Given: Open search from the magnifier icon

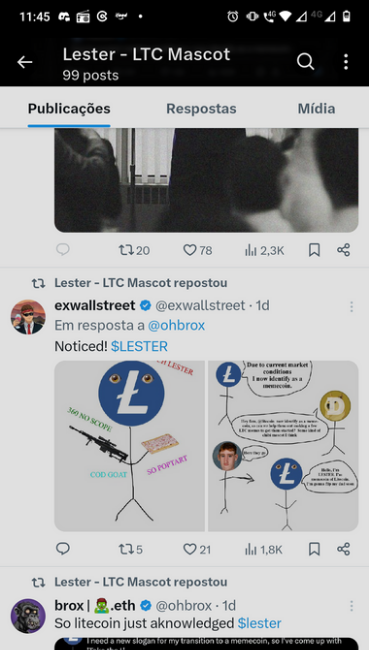Looking at the screenshot, I should tap(305, 62).
